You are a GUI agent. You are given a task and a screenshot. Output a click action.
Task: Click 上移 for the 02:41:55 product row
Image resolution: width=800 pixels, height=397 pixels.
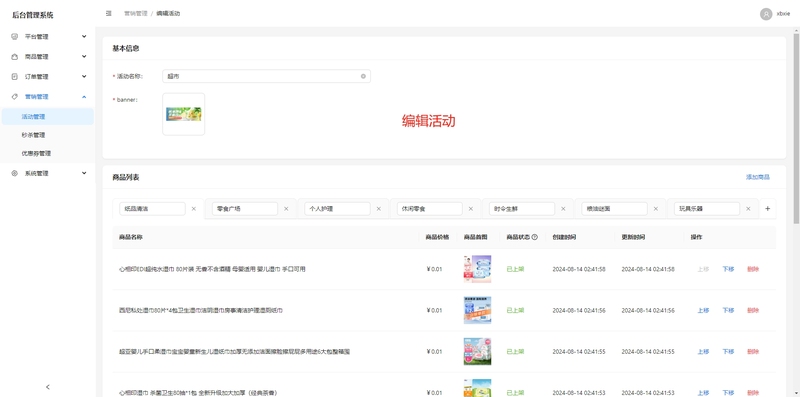click(703, 352)
